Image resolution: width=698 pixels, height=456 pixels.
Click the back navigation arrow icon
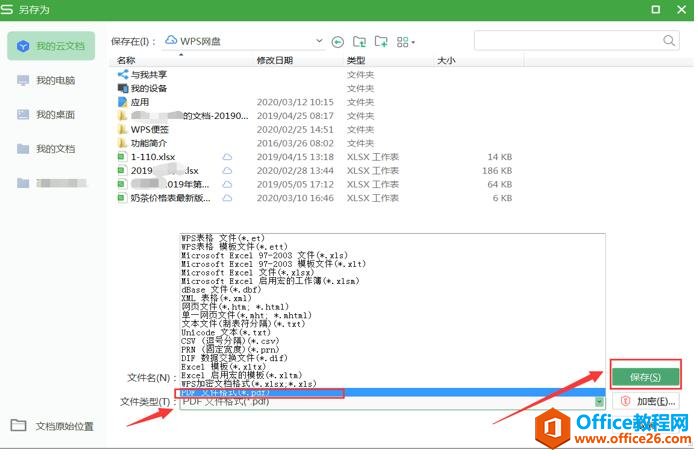tap(338, 42)
